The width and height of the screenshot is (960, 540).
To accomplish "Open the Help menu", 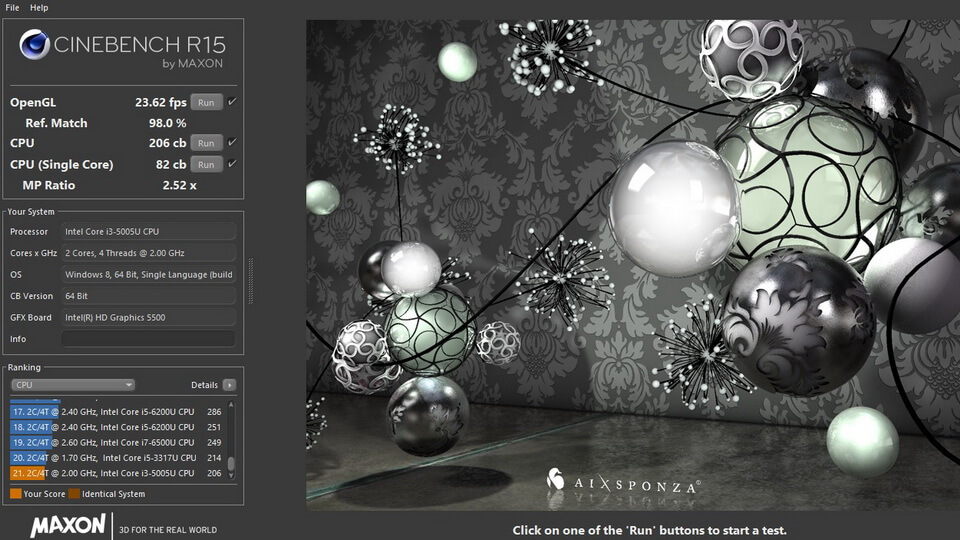I will click(x=39, y=8).
